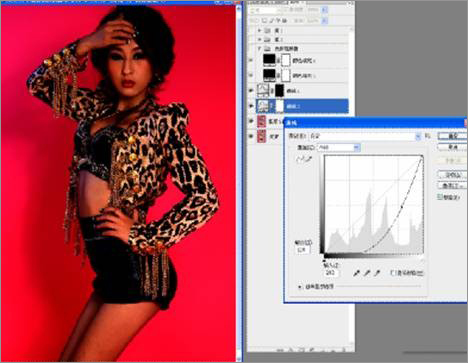Pick the white point eyedropper in Curves

click(377, 273)
